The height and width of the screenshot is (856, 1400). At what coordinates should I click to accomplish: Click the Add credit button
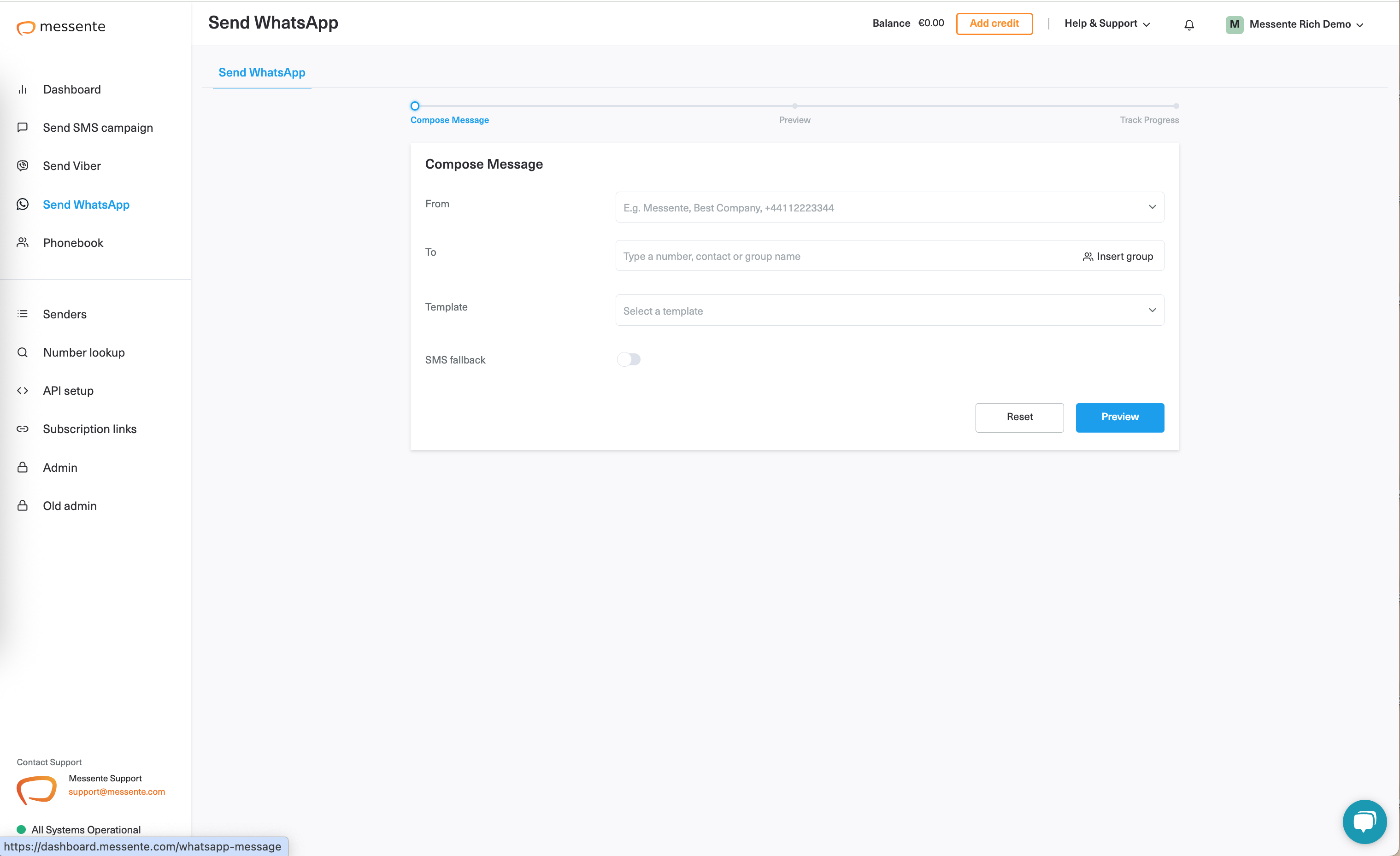pyautogui.click(x=994, y=23)
